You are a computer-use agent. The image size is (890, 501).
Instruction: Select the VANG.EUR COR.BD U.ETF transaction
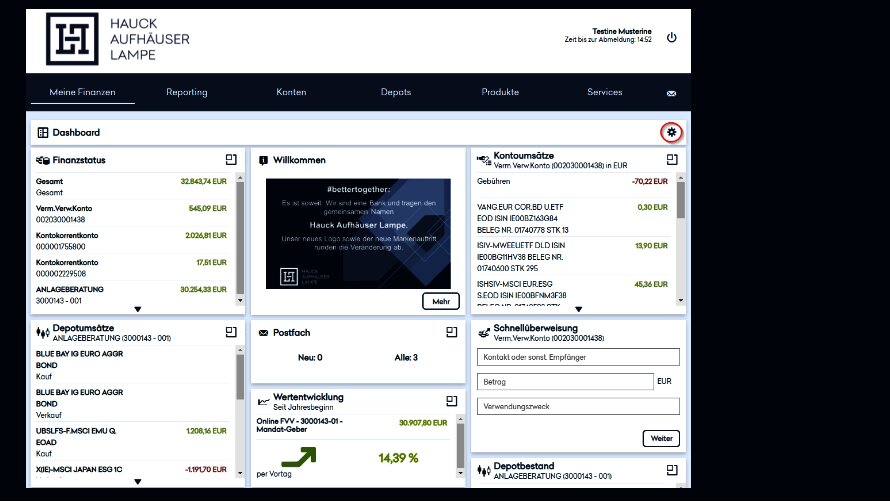click(573, 218)
